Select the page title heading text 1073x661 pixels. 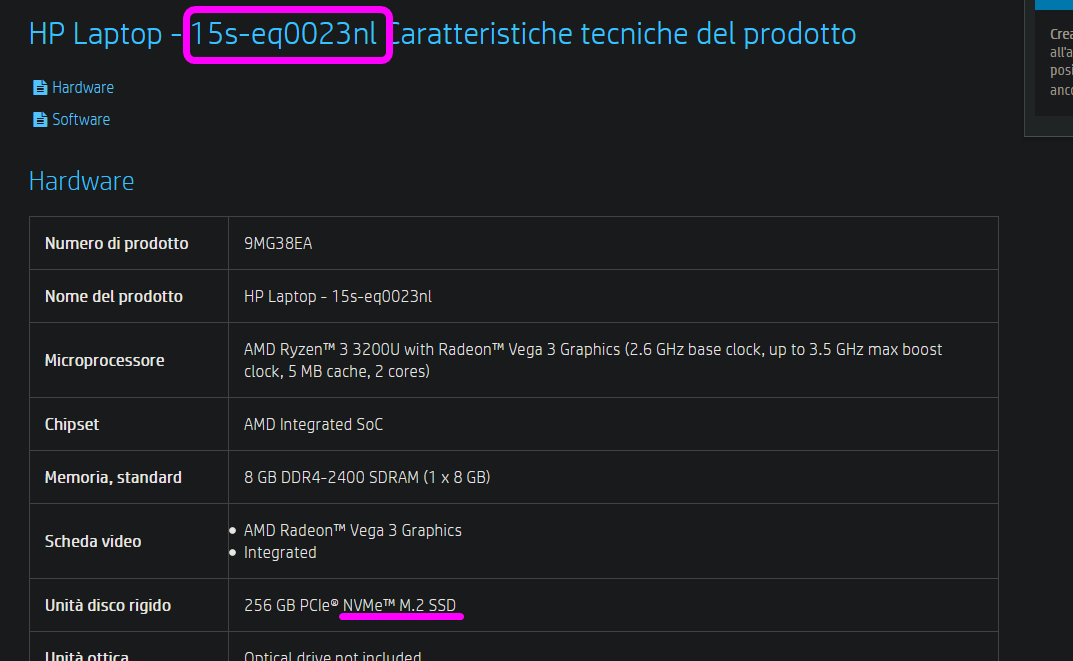point(442,34)
